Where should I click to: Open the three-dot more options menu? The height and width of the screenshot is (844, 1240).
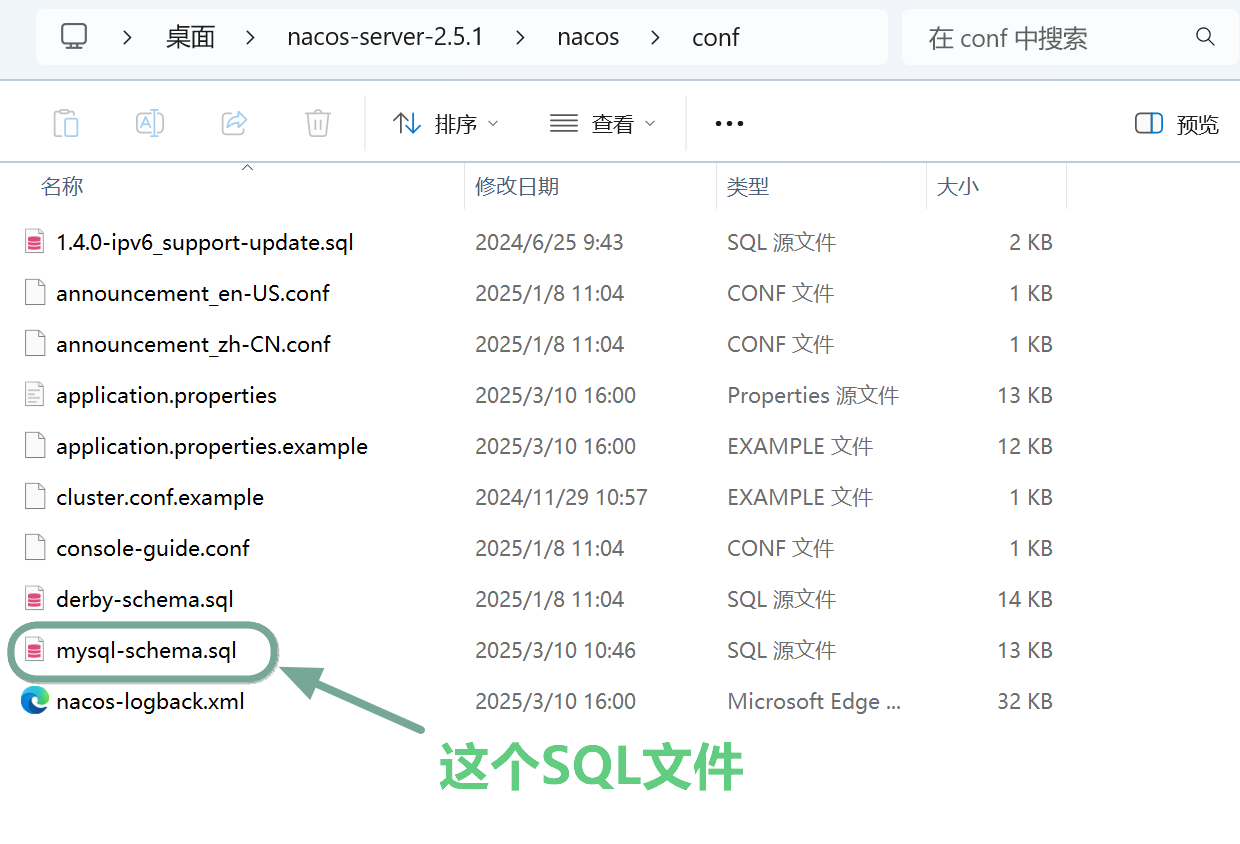click(729, 124)
